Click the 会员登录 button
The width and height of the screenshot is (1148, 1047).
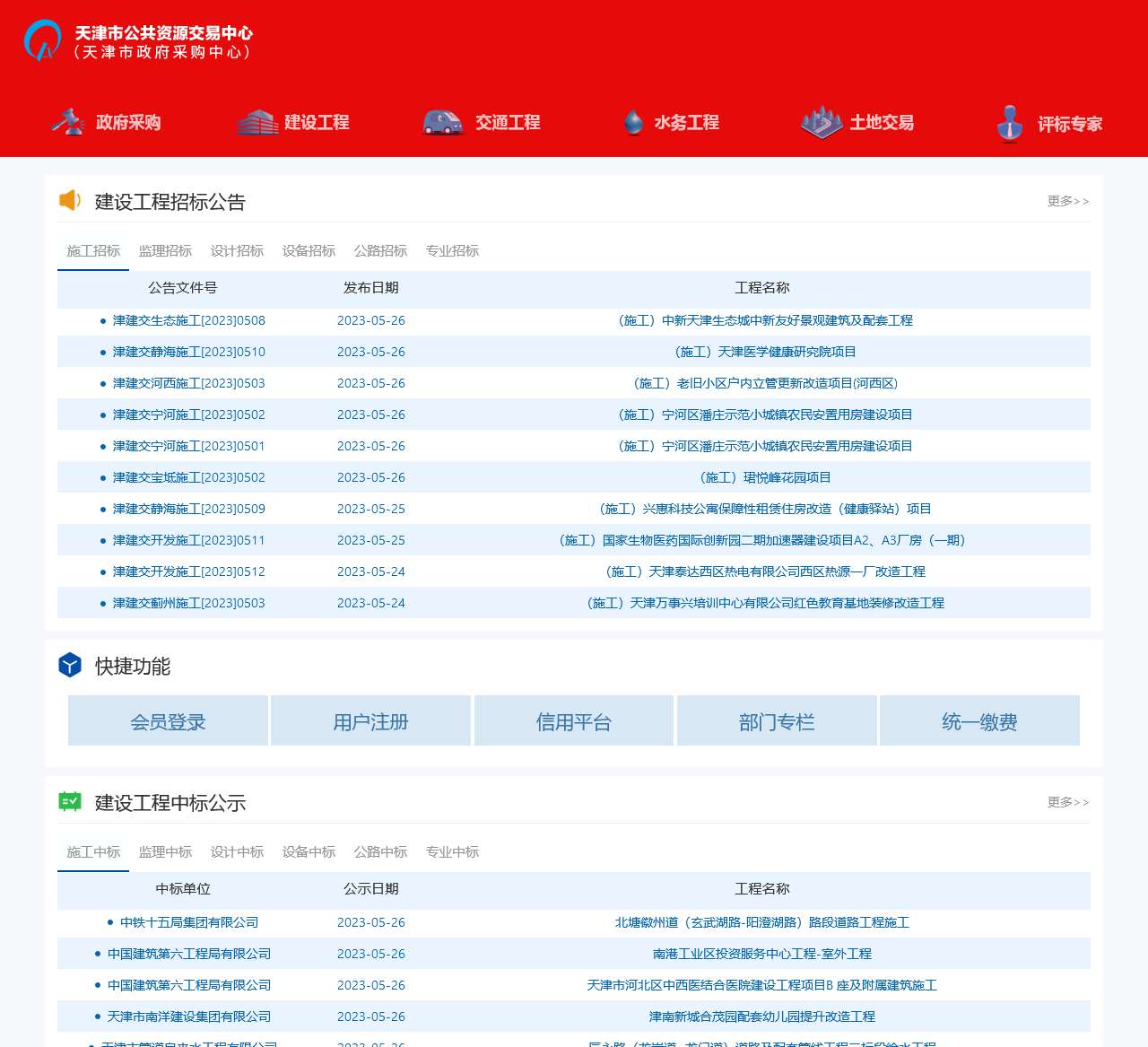pyautogui.click(x=168, y=720)
